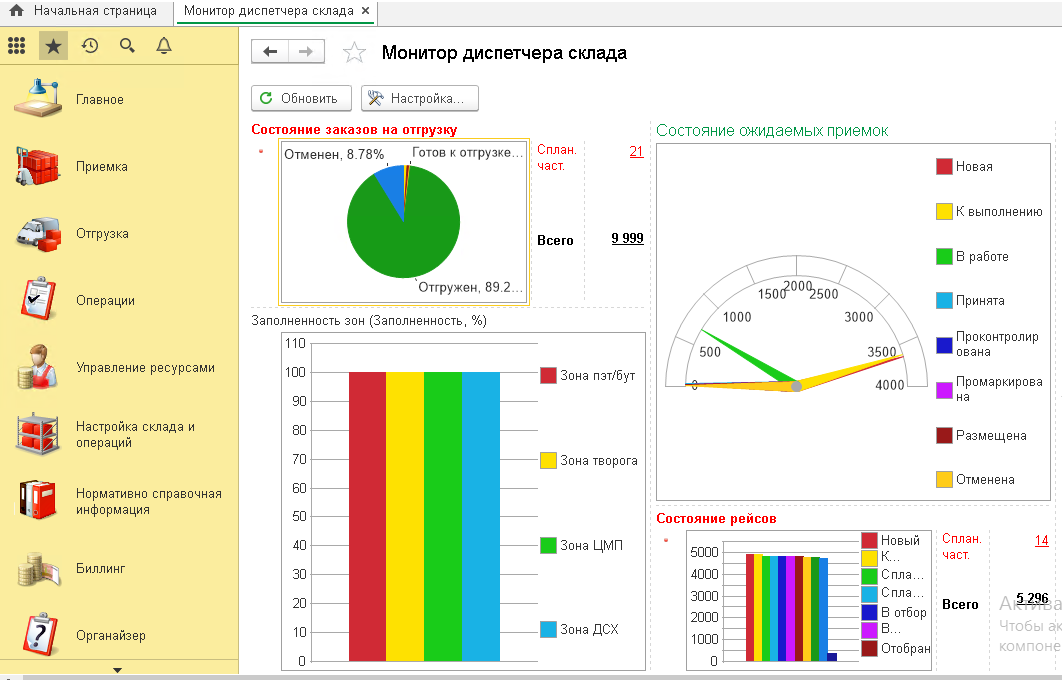Go forward with the right arrow
This screenshot has height=680, width=1062.
306,53
